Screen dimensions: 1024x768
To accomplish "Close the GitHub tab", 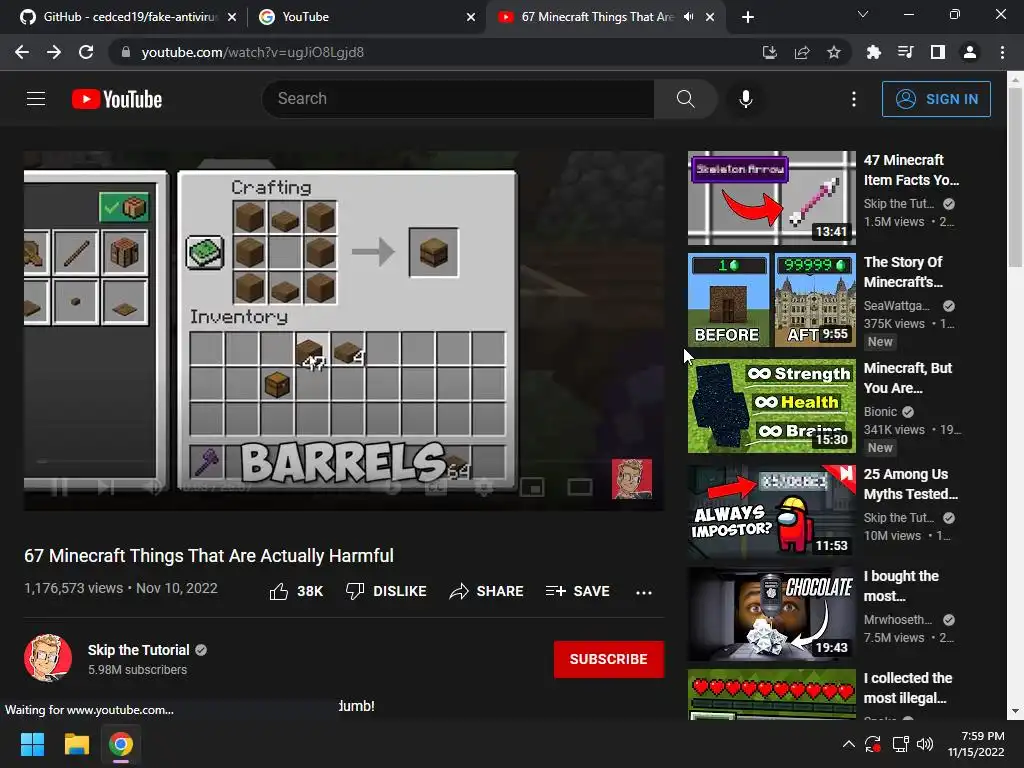I will point(232,17).
